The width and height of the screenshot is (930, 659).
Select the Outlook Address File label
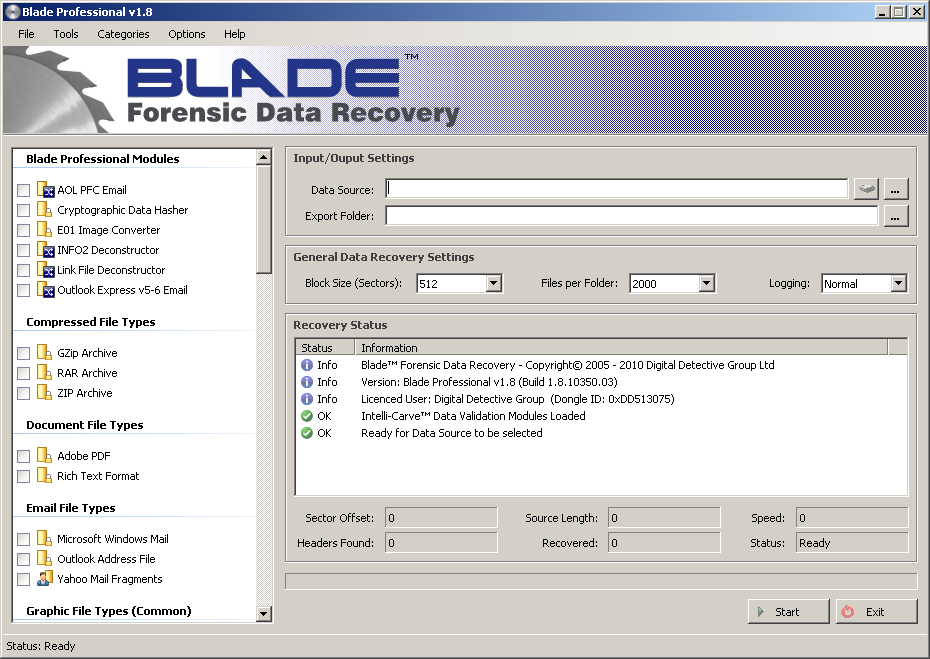106,559
